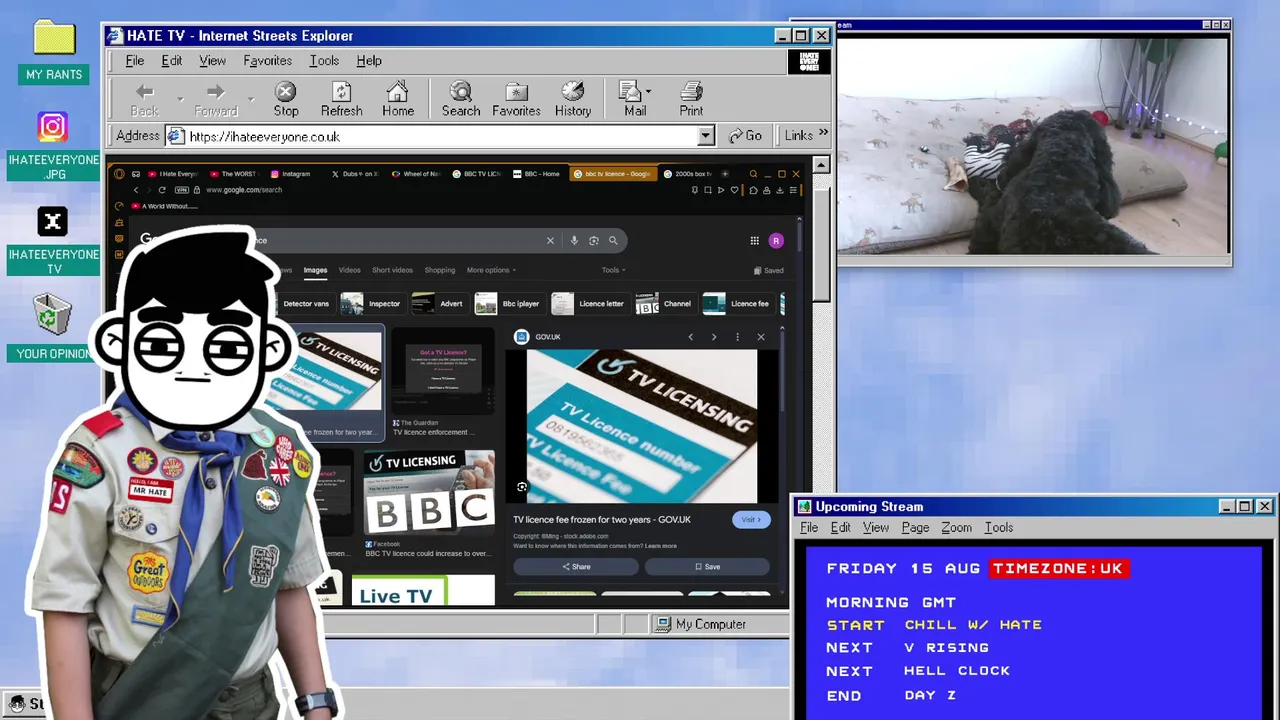Expand the Links chevron in address bar
This screenshot has height=720, width=1280.
coord(824,133)
